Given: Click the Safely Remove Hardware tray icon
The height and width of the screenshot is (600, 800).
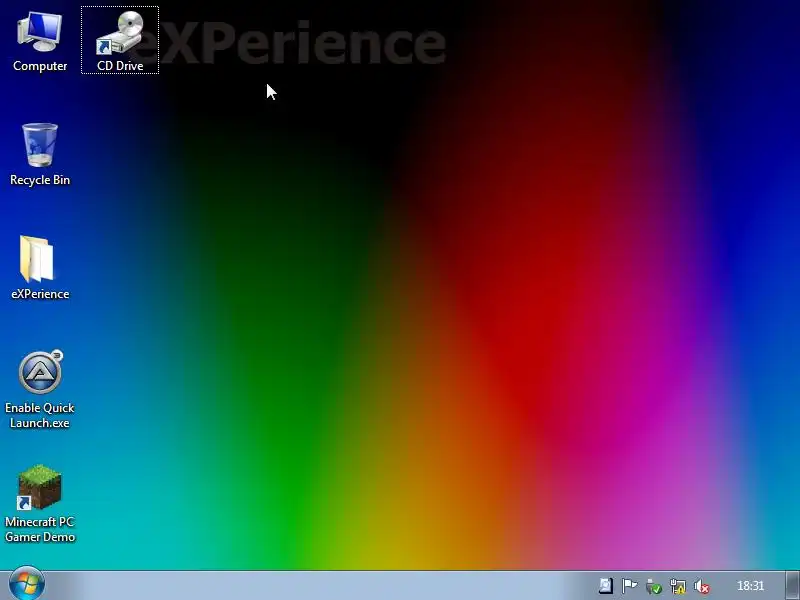Looking at the screenshot, I should click(x=654, y=586).
